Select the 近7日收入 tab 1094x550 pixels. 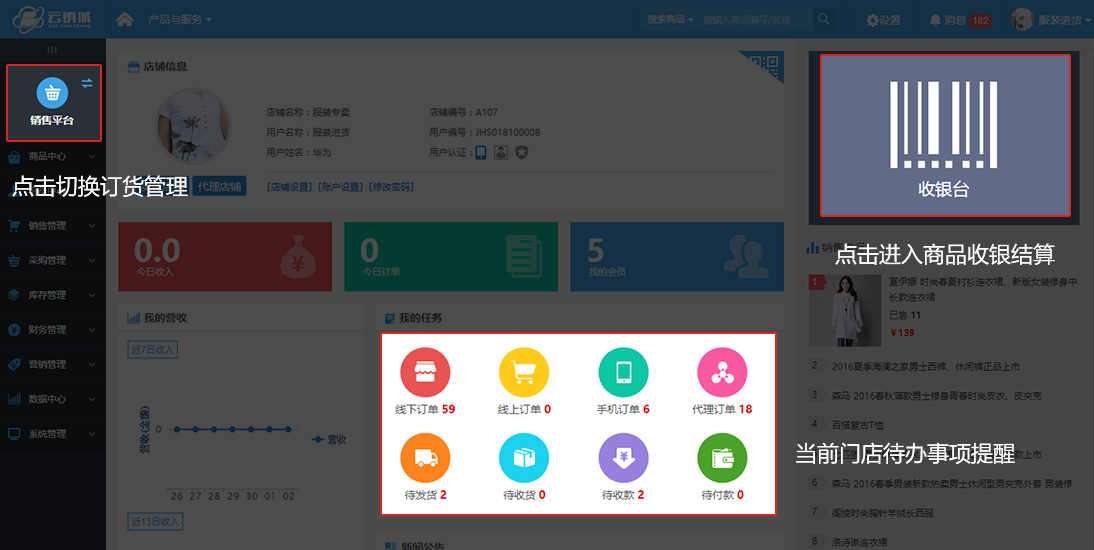click(x=153, y=349)
